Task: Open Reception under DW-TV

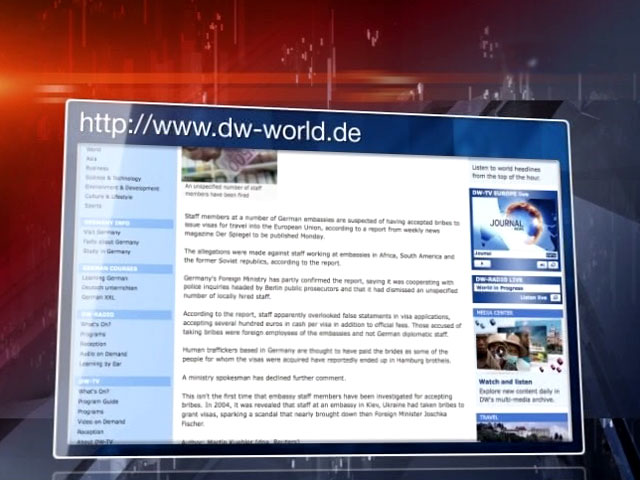Action: 91,431
